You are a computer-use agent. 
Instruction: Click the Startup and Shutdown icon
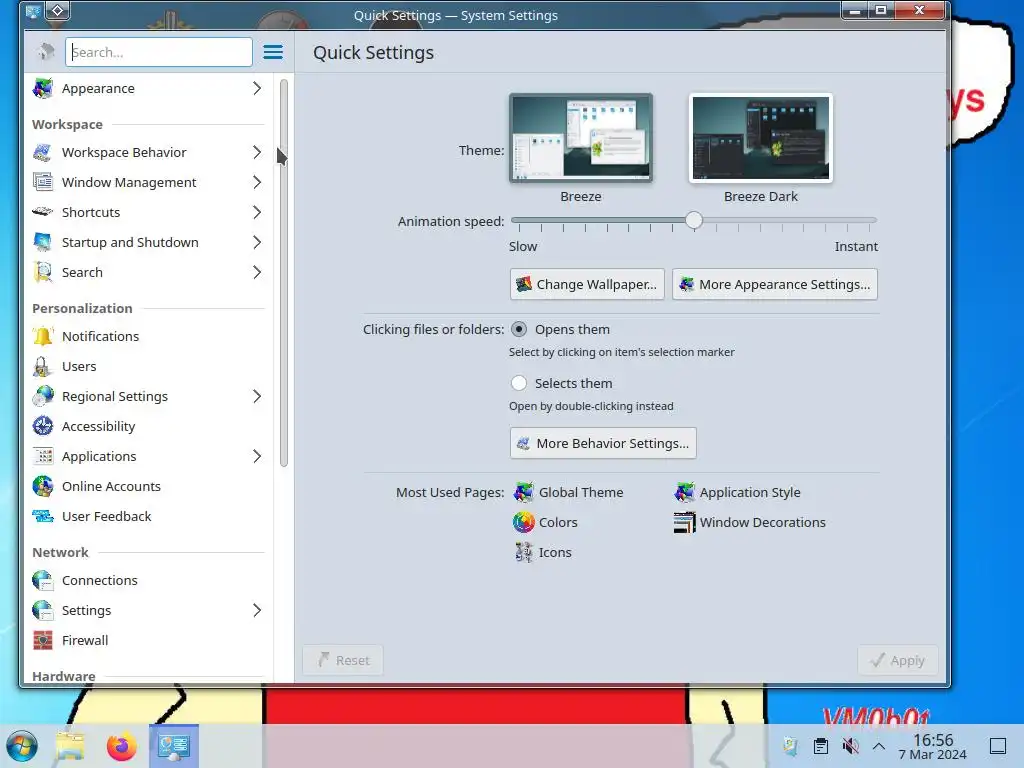click(x=43, y=242)
